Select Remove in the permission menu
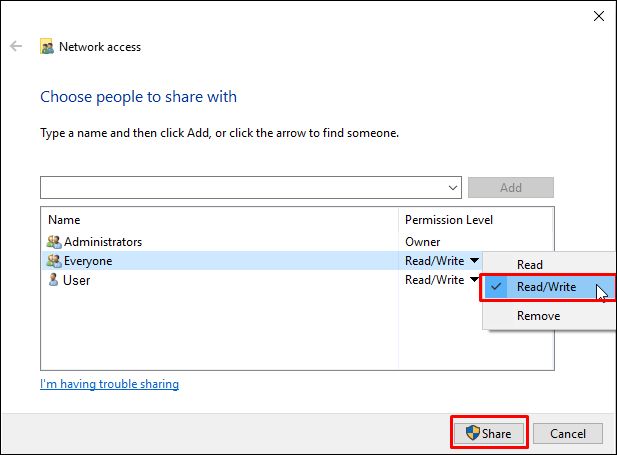The width and height of the screenshot is (617, 455). point(538,316)
